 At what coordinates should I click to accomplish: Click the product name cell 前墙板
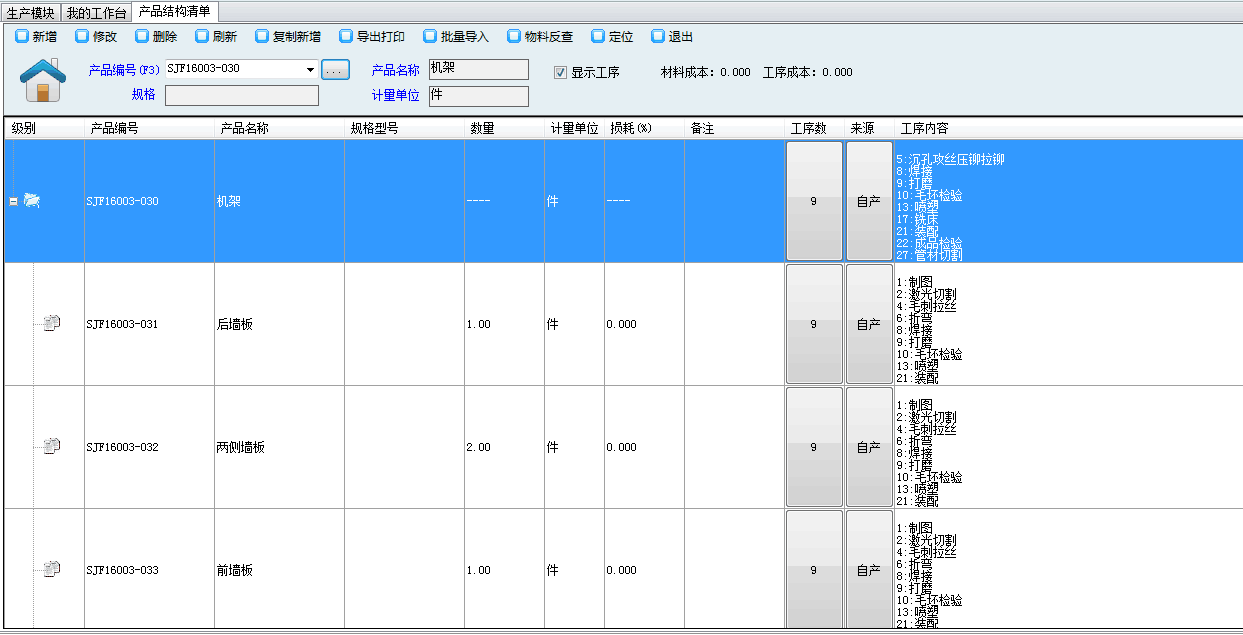coord(280,570)
